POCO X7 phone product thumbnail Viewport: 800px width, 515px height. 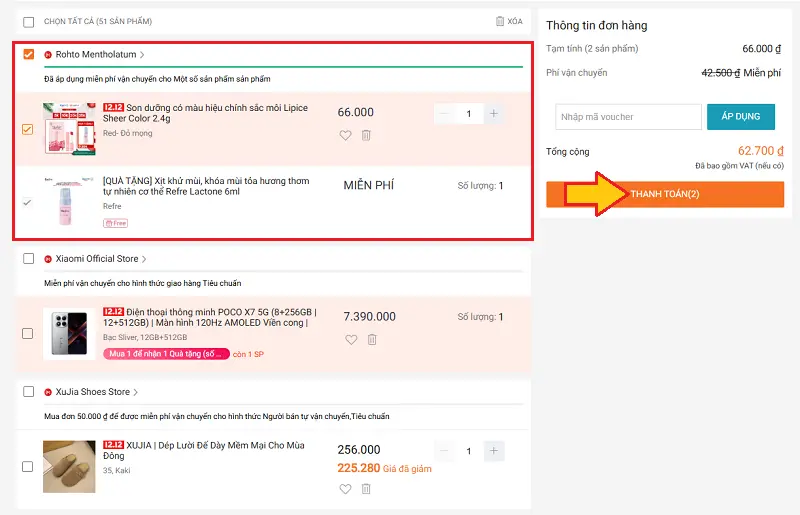(x=69, y=334)
